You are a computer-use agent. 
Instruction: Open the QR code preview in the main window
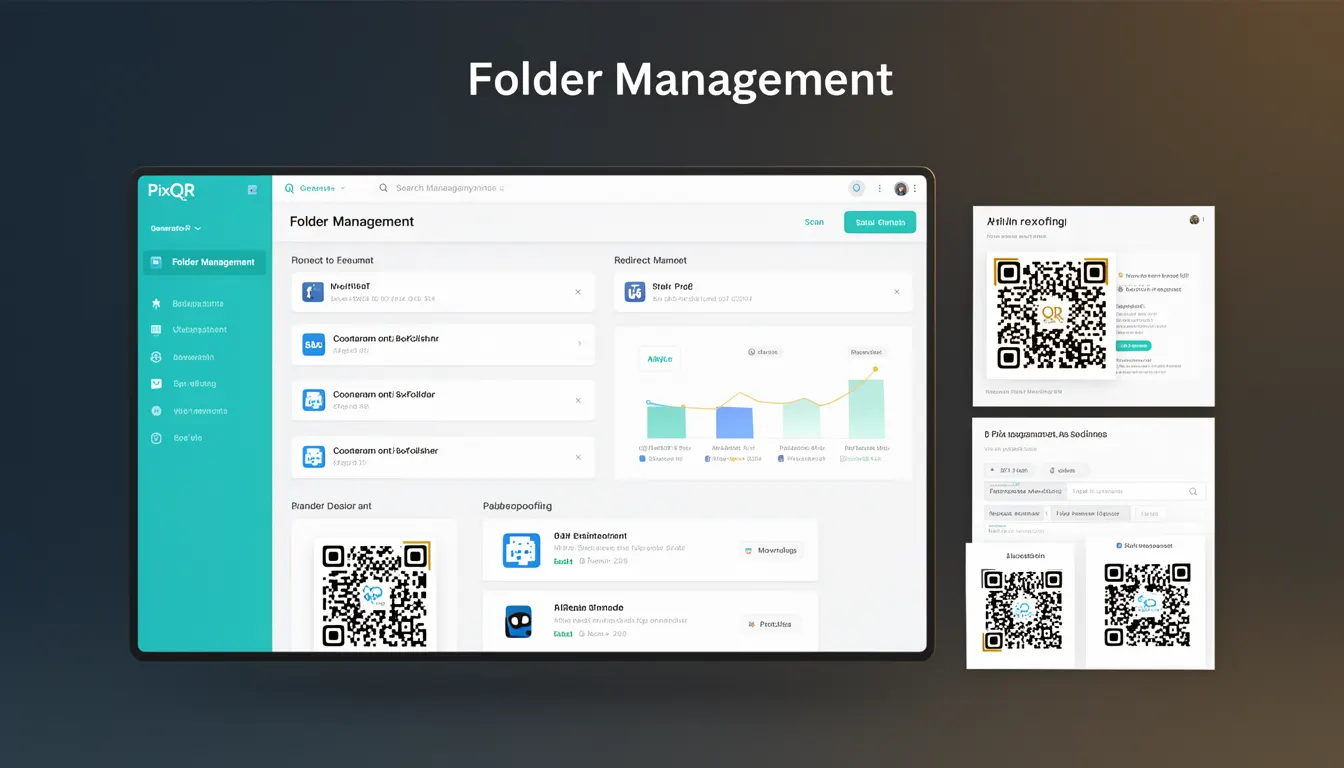376,595
